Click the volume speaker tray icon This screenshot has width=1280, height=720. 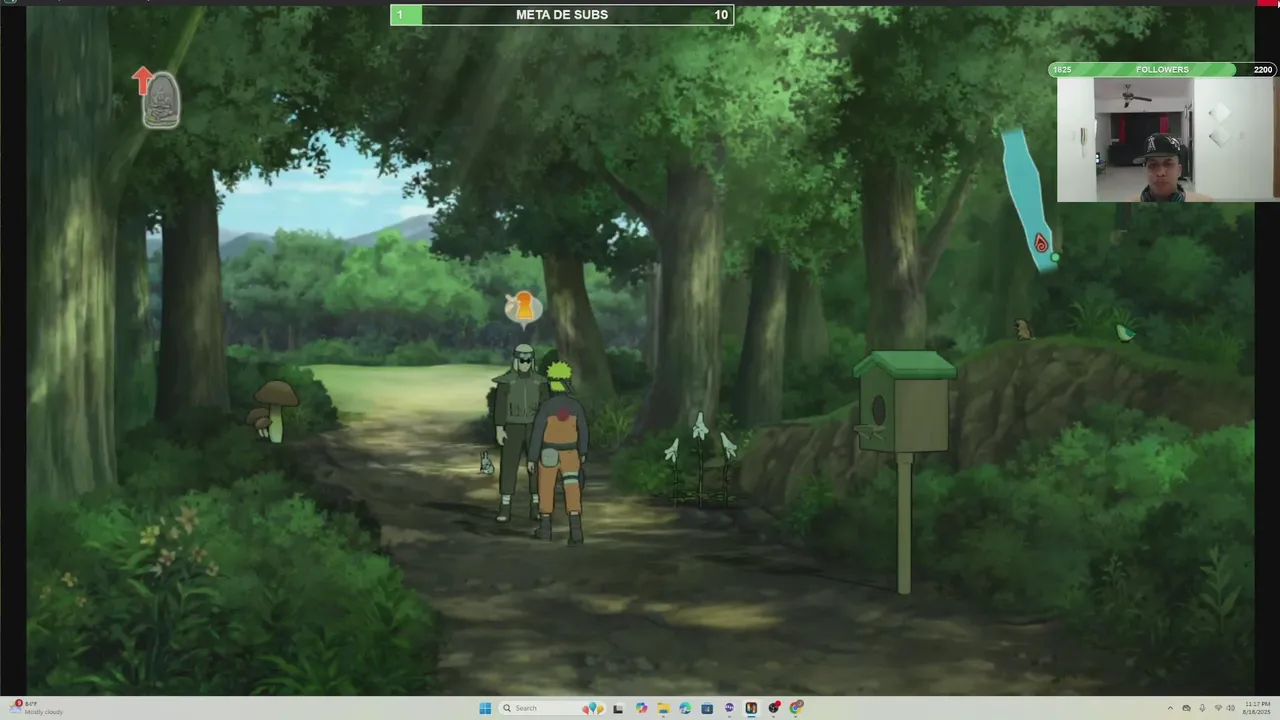pyautogui.click(x=1231, y=708)
